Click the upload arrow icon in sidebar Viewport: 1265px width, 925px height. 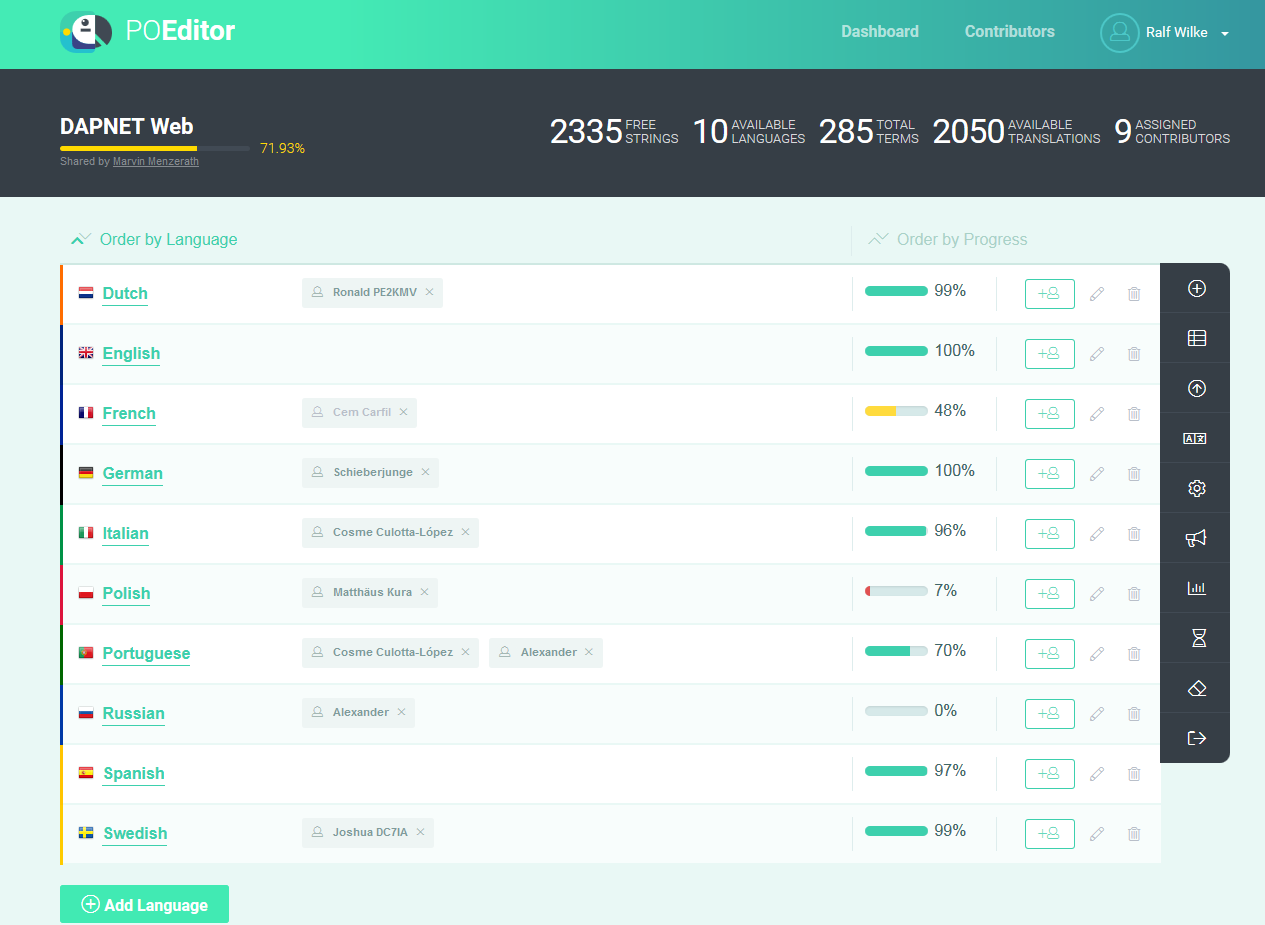pos(1196,388)
